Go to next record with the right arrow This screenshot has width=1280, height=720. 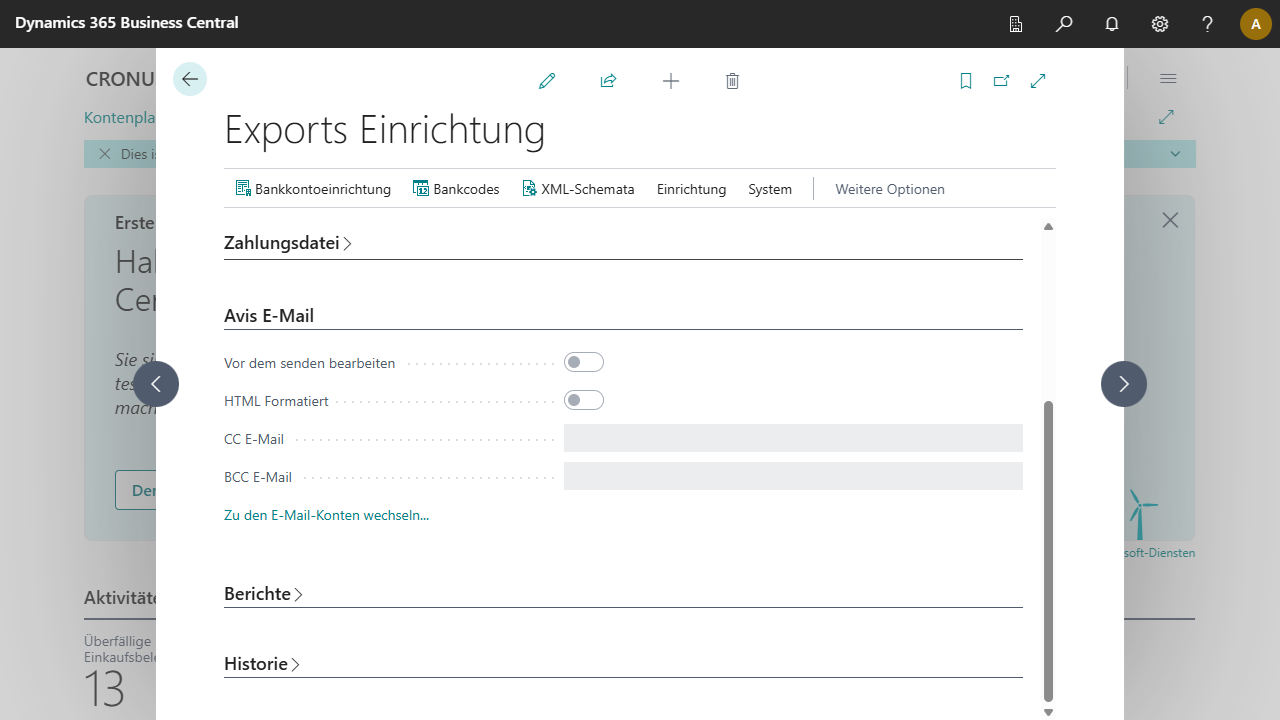pyautogui.click(x=1124, y=384)
